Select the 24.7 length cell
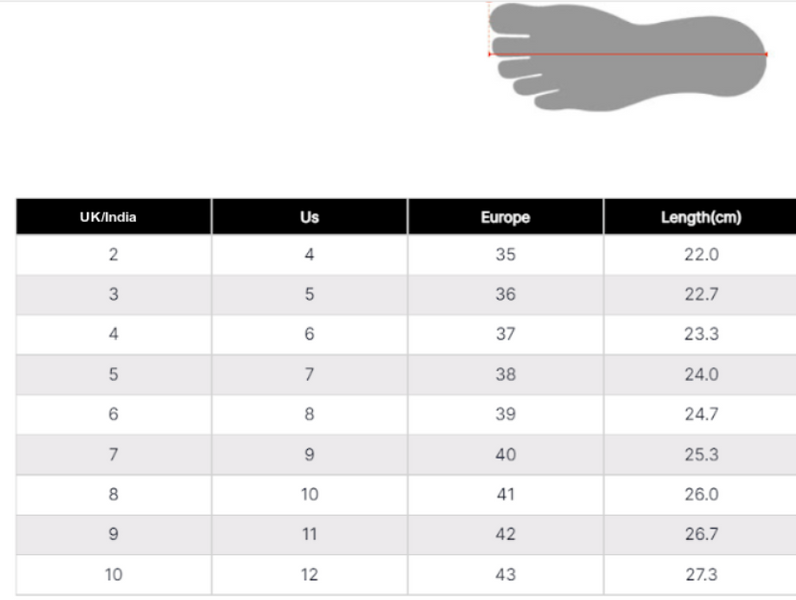 [x=701, y=415]
